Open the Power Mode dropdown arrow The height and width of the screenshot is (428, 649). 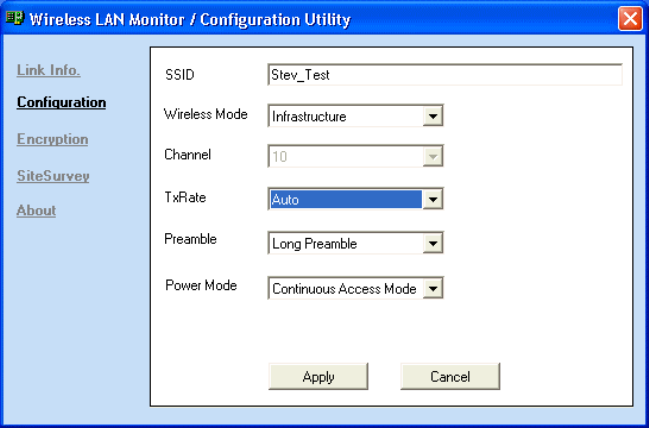[433, 288]
